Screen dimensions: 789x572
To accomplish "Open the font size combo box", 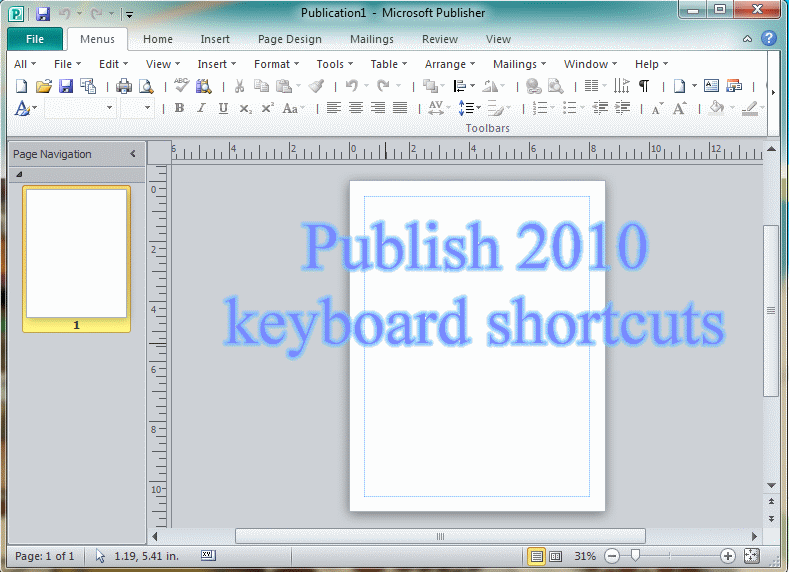I will [137, 108].
